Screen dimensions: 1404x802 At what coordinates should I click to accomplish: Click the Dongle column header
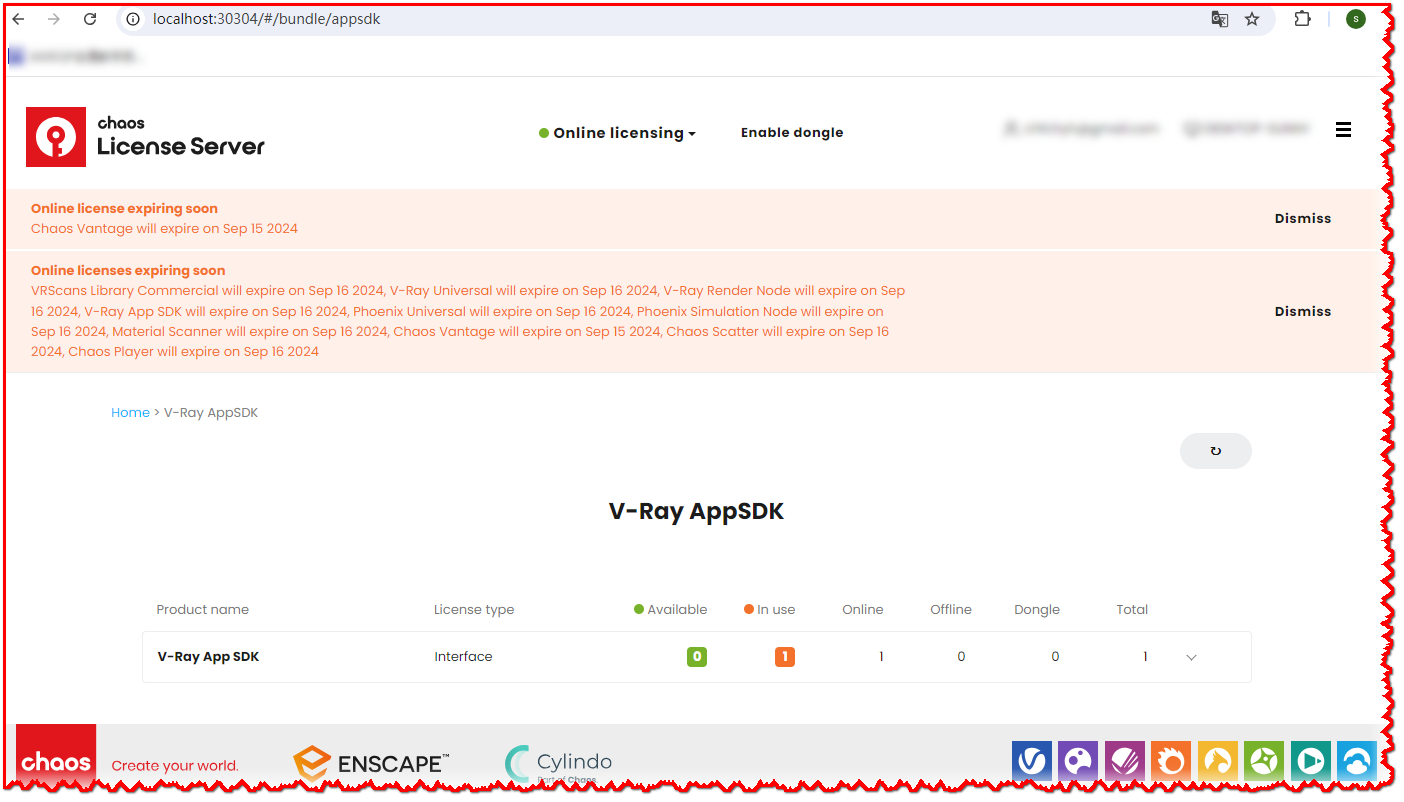pyautogui.click(x=1037, y=610)
